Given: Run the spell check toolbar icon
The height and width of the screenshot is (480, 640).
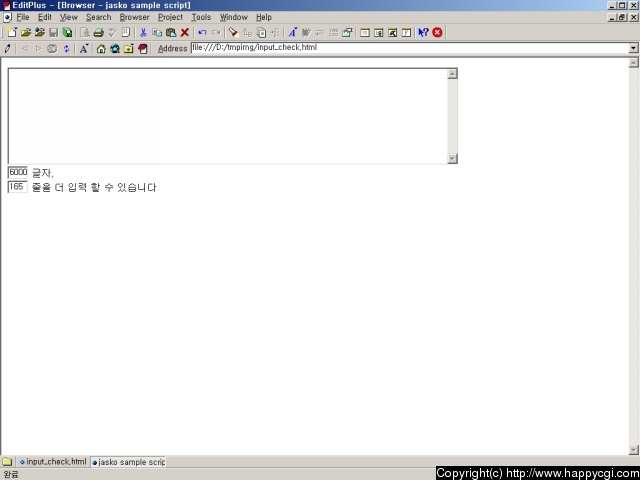Looking at the screenshot, I should pyautogui.click(x=112, y=32).
